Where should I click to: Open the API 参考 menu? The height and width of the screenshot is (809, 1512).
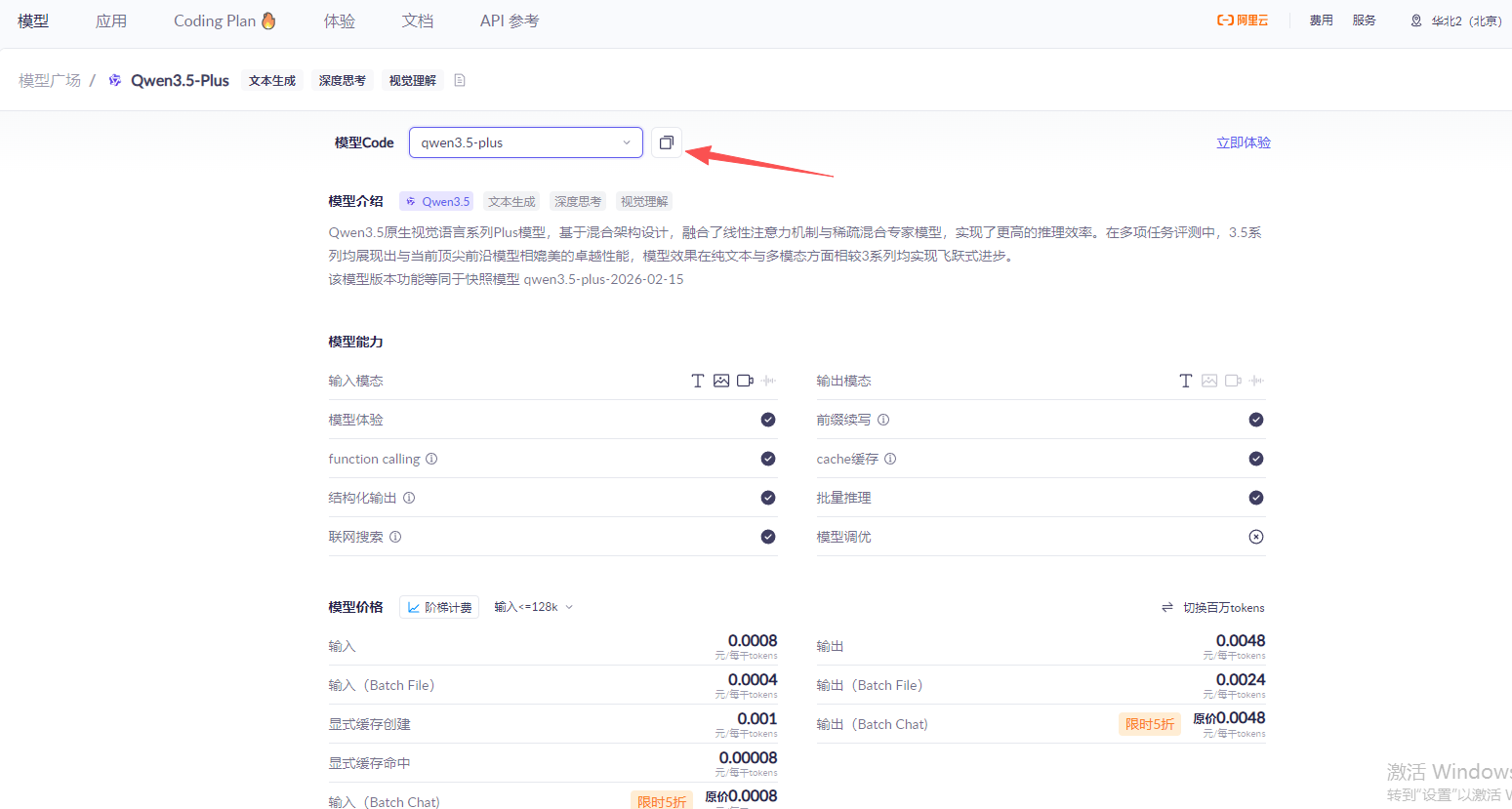(x=510, y=20)
